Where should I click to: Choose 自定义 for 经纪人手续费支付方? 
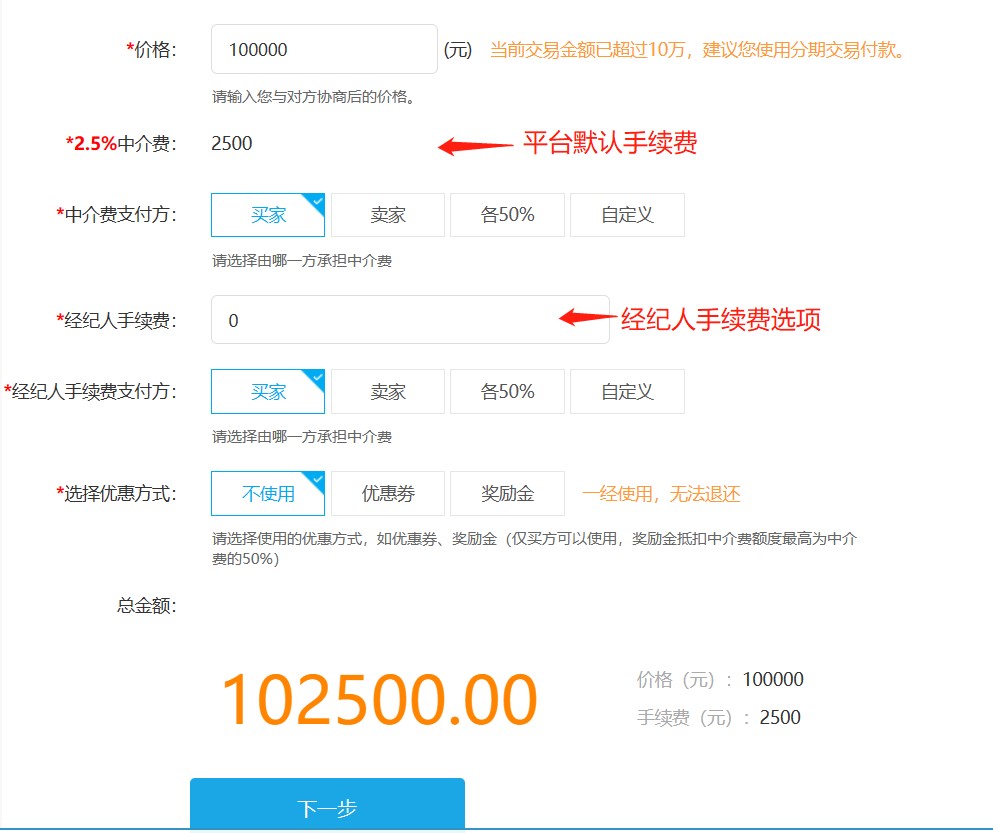click(x=627, y=392)
